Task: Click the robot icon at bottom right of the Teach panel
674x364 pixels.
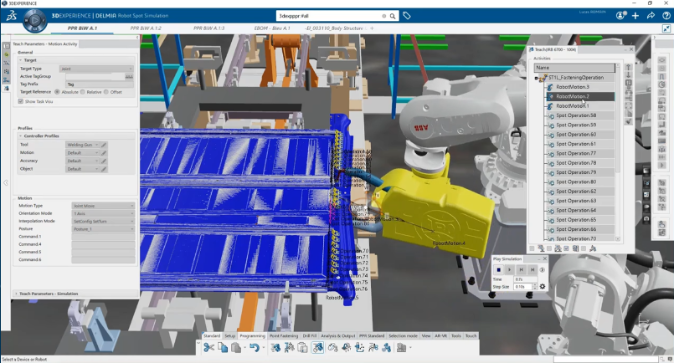Action: (593, 248)
